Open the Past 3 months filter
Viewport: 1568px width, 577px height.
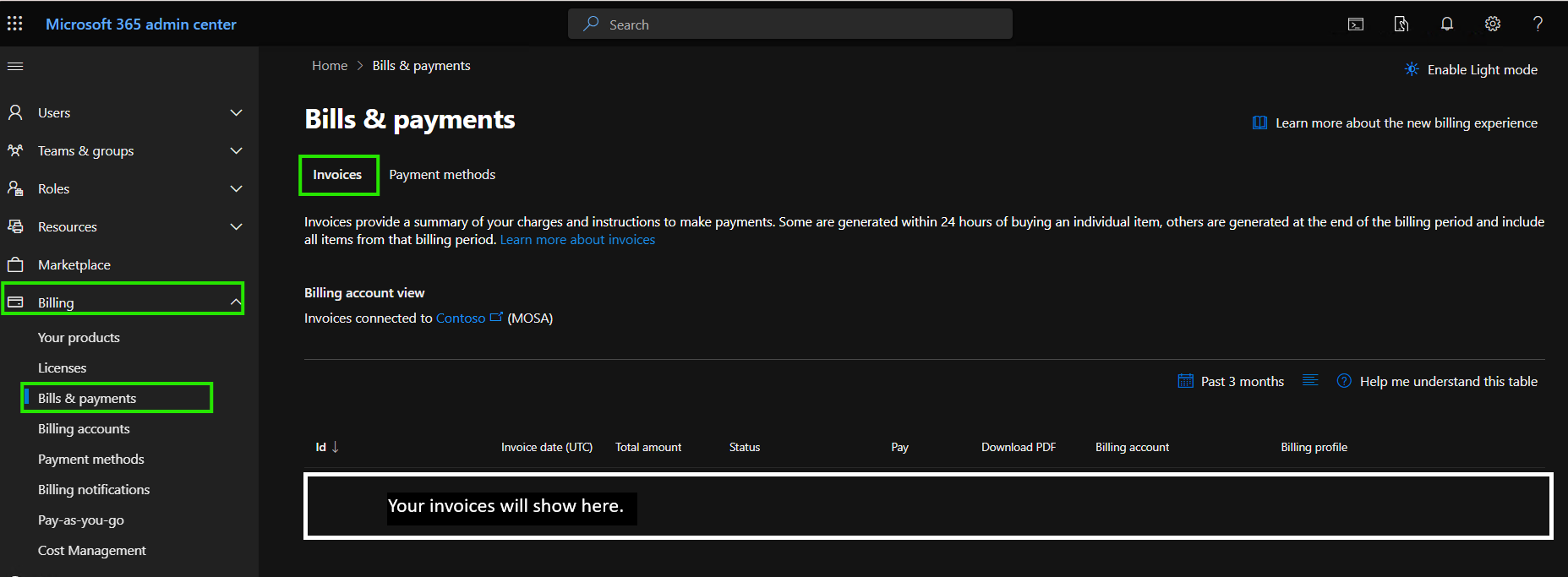pyautogui.click(x=1231, y=381)
